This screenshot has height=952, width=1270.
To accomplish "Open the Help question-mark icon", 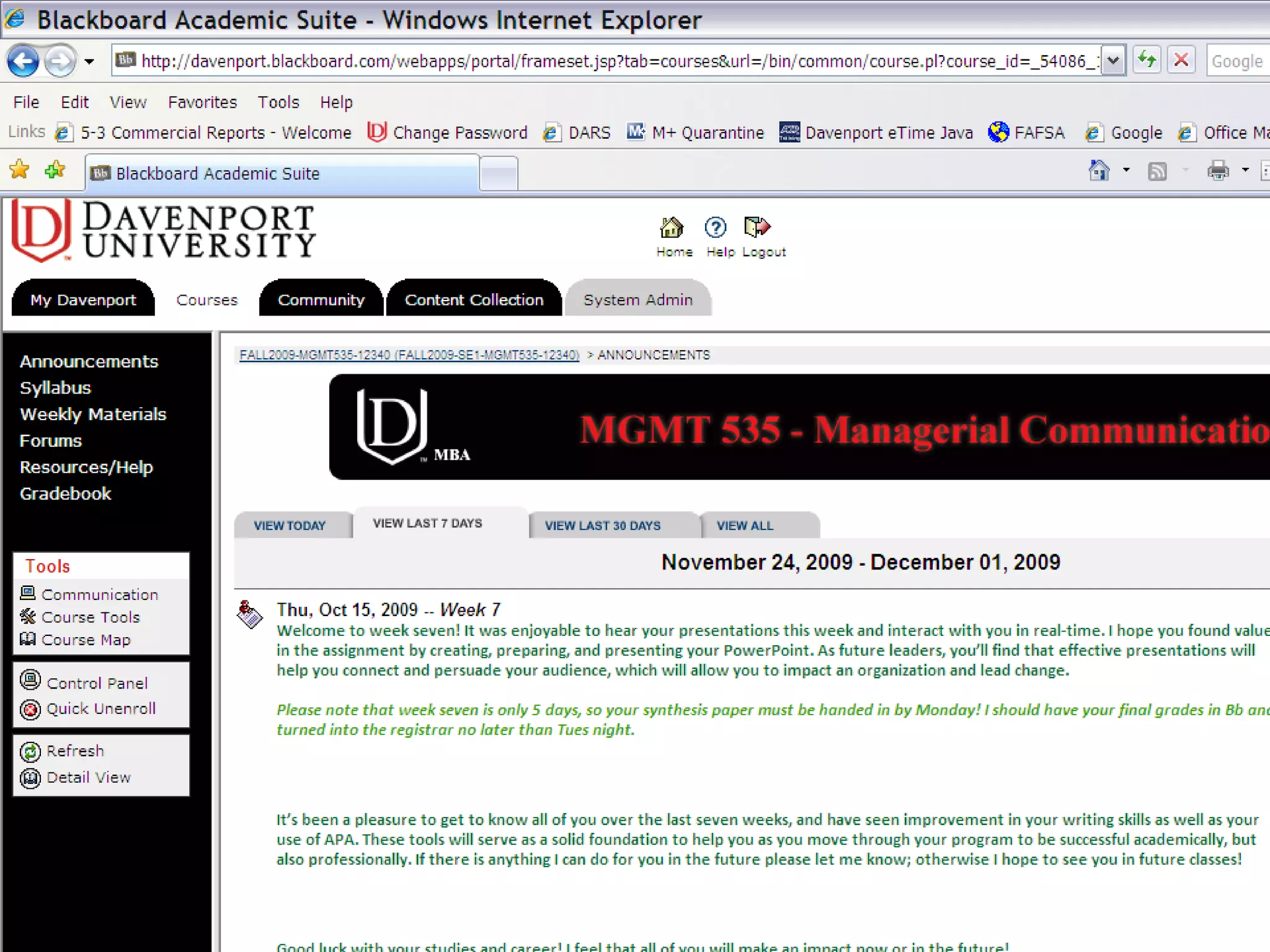I will point(716,228).
